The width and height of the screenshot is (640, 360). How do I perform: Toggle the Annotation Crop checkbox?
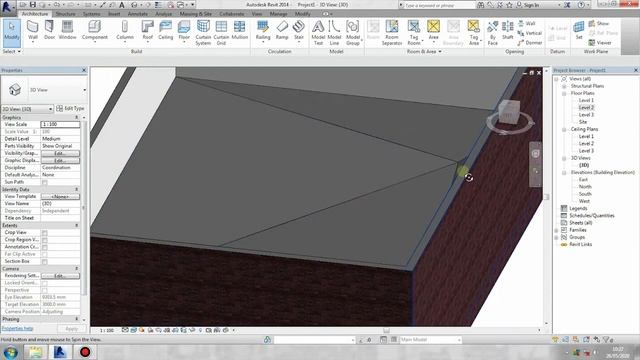pyautogui.click(x=44, y=247)
